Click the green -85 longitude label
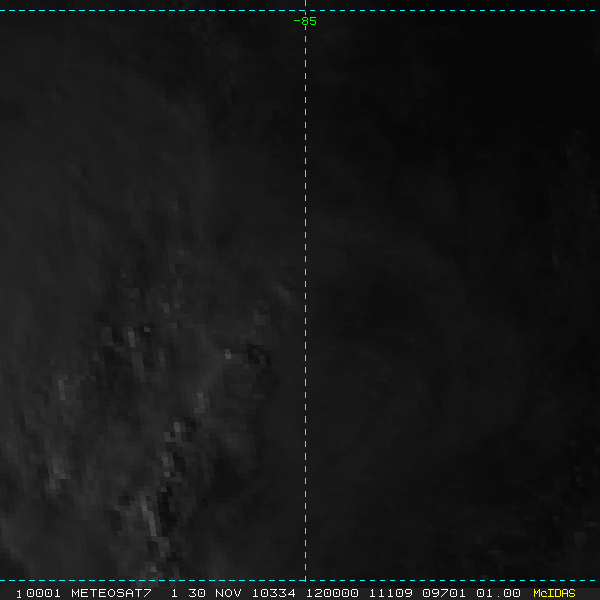Screen dimensions: 600x600 305,21
